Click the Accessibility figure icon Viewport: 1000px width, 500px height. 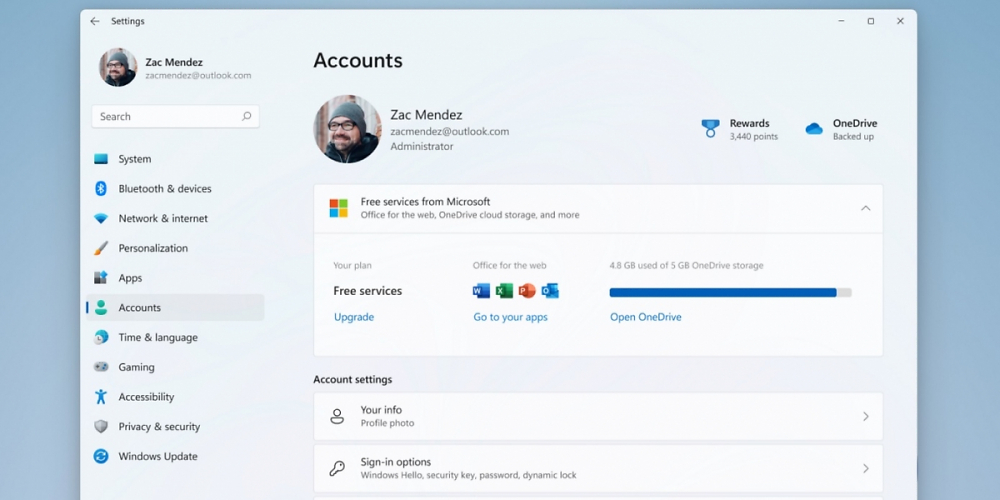point(101,397)
